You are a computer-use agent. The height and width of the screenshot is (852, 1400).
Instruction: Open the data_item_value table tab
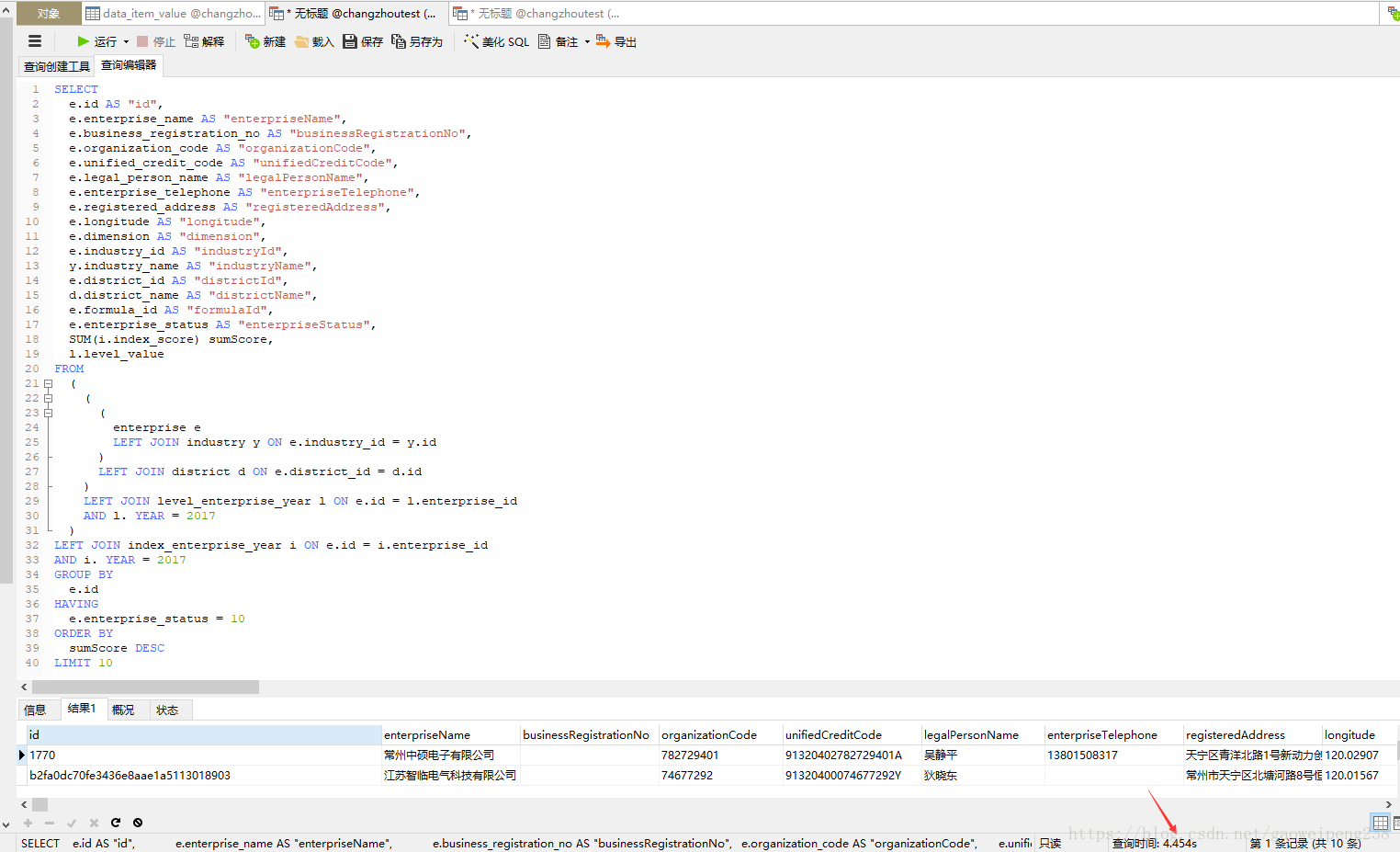pos(174,14)
